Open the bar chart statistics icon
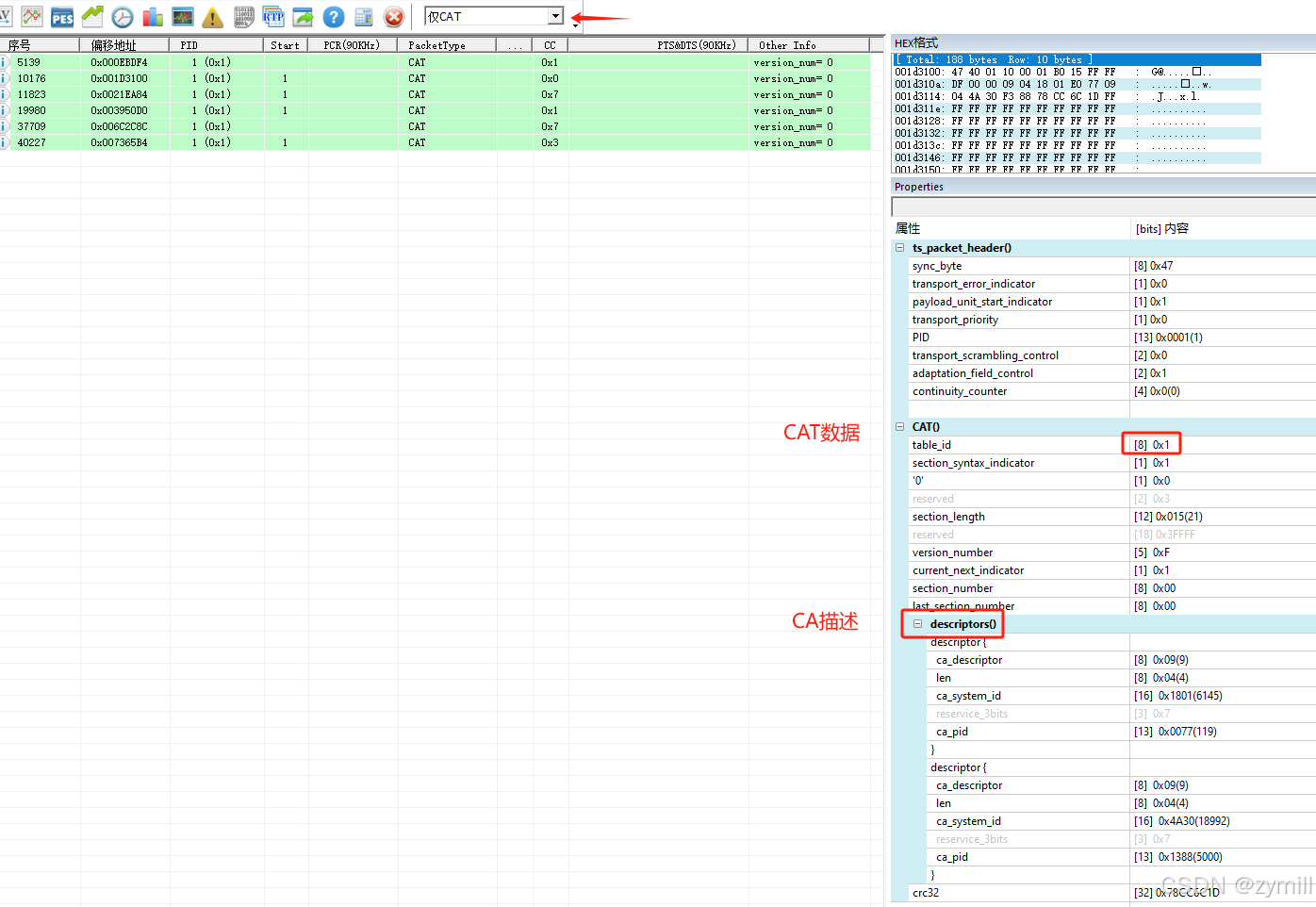This screenshot has width=1316, height=907. (153, 16)
